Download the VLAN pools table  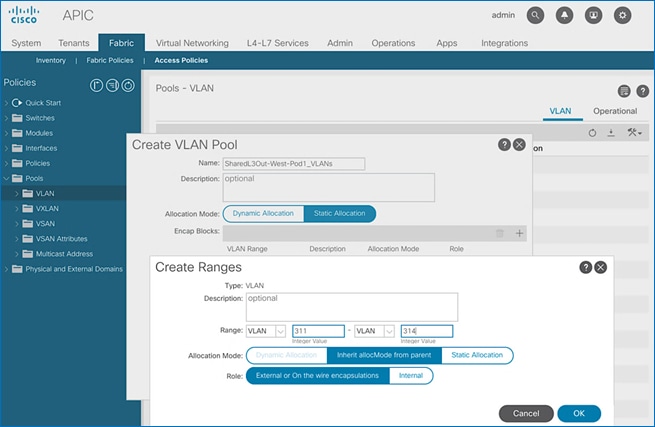coord(611,133)
